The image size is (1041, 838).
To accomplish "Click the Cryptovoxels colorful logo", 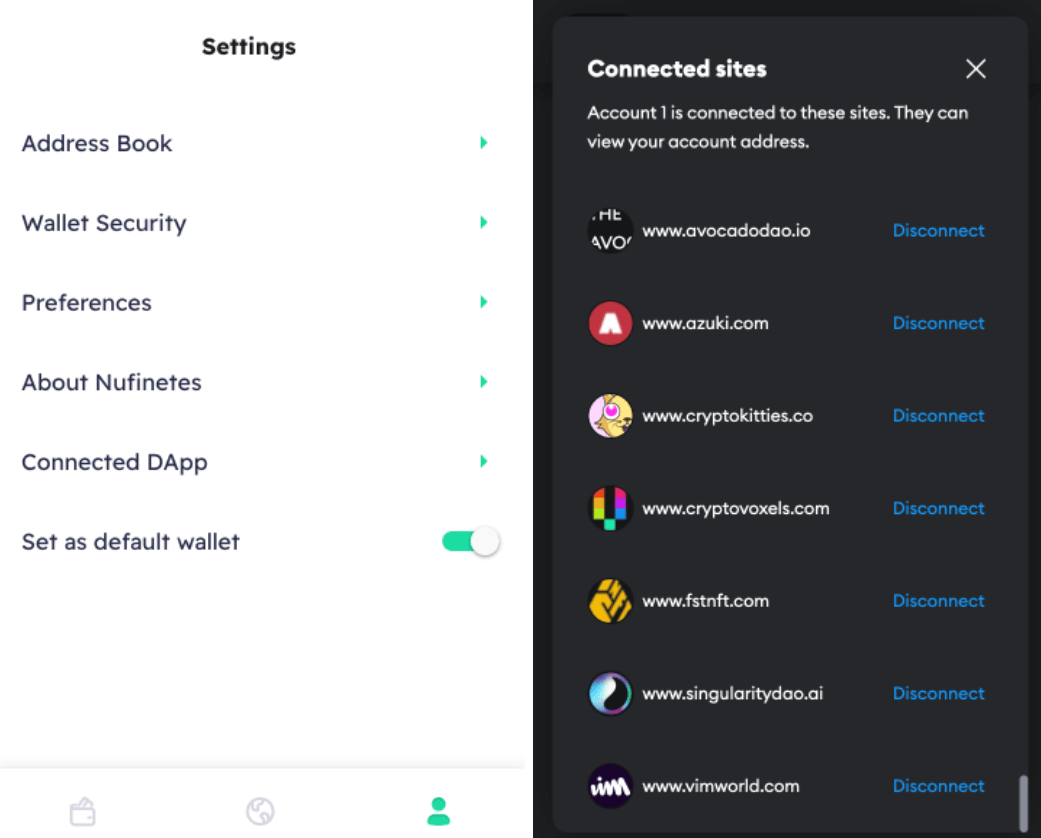I will point(610,508).
